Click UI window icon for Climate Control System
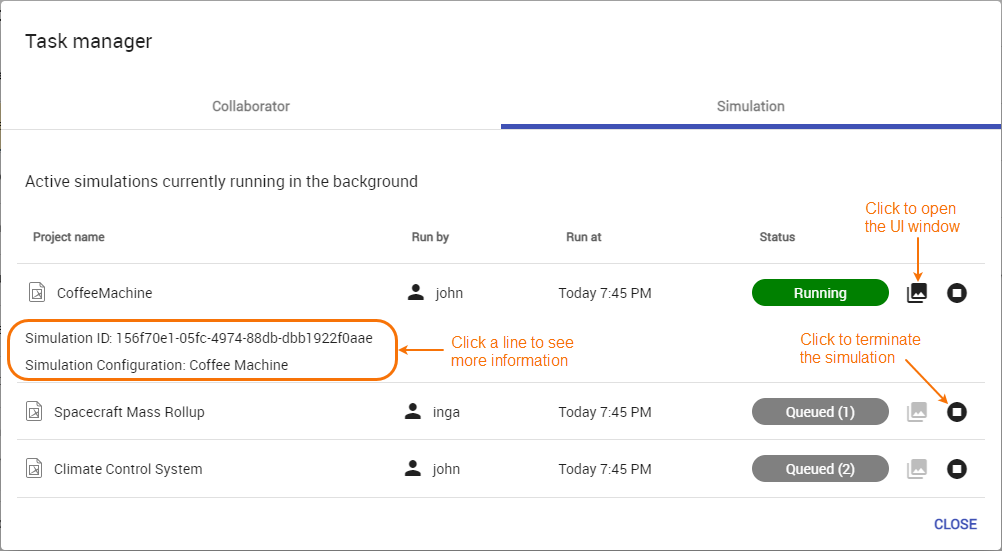This screenshot has width=1002, height=551. tap(917, 469)
